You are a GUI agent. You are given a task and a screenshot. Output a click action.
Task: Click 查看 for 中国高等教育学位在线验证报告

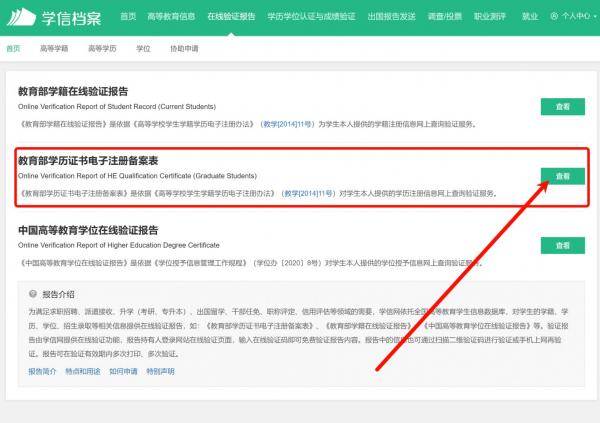562,245
